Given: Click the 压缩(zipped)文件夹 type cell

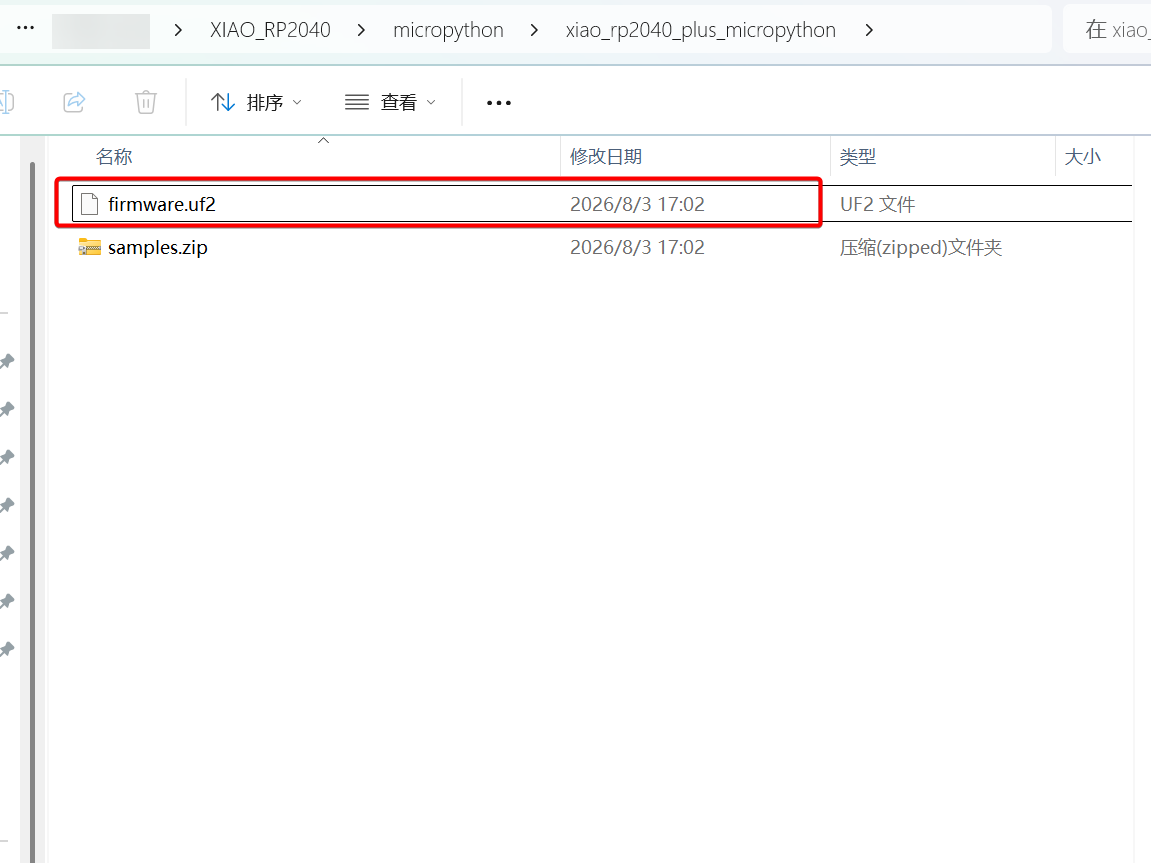Looking at the screenshot, I should 921,247.
